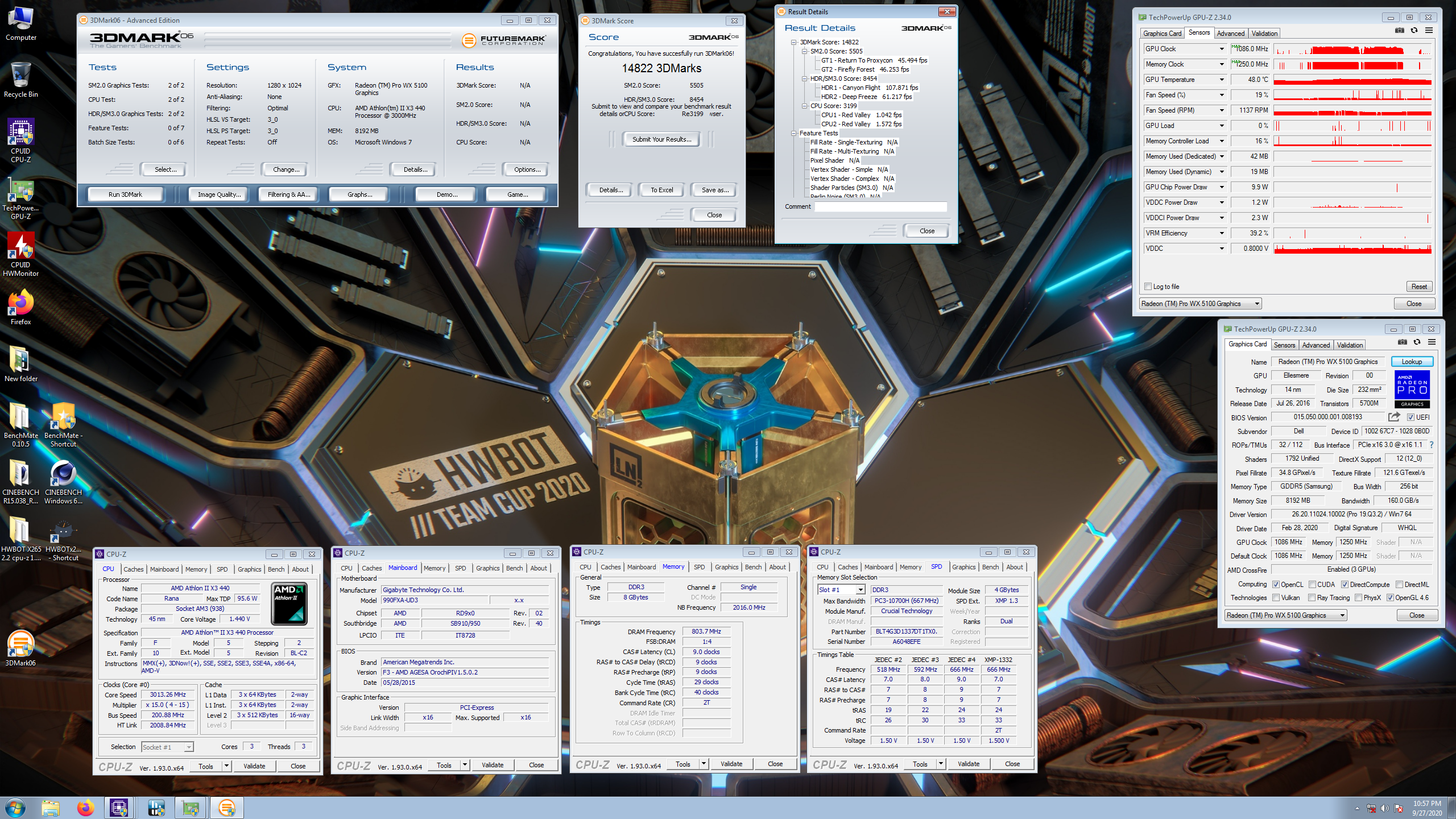Viewport: 1456px width, 819px height.
Task: Select the TechPowerUp GPU-Z desktop shortcut
Action: coord(20,198)
